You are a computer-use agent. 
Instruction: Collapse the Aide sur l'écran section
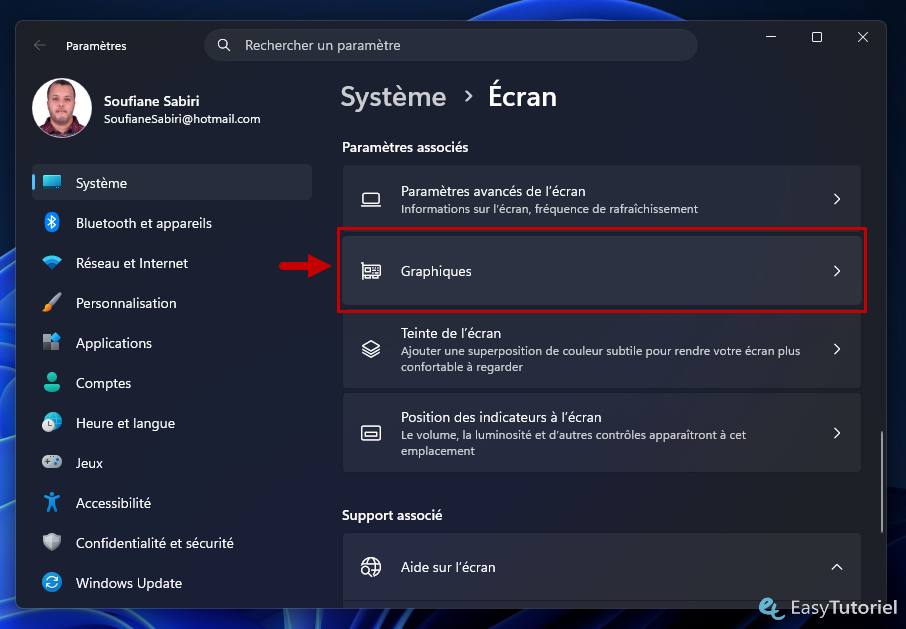[x=837, y=567]
